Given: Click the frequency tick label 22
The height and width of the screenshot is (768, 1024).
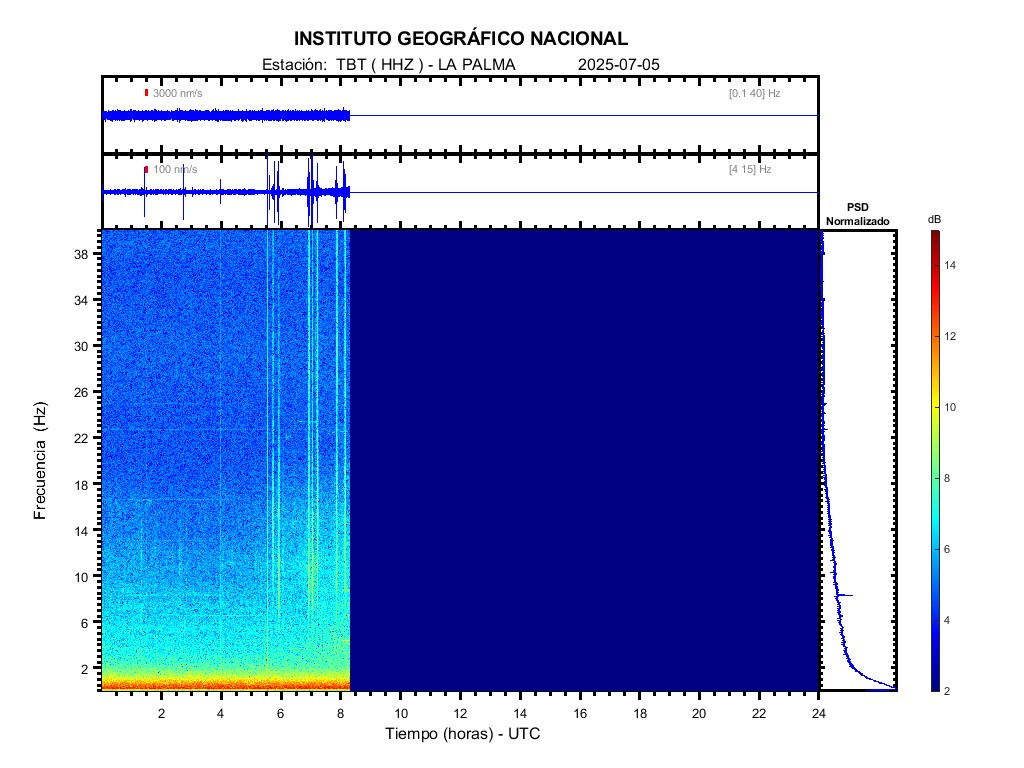Looking at the screenshot, I should (x=81, y=439).
